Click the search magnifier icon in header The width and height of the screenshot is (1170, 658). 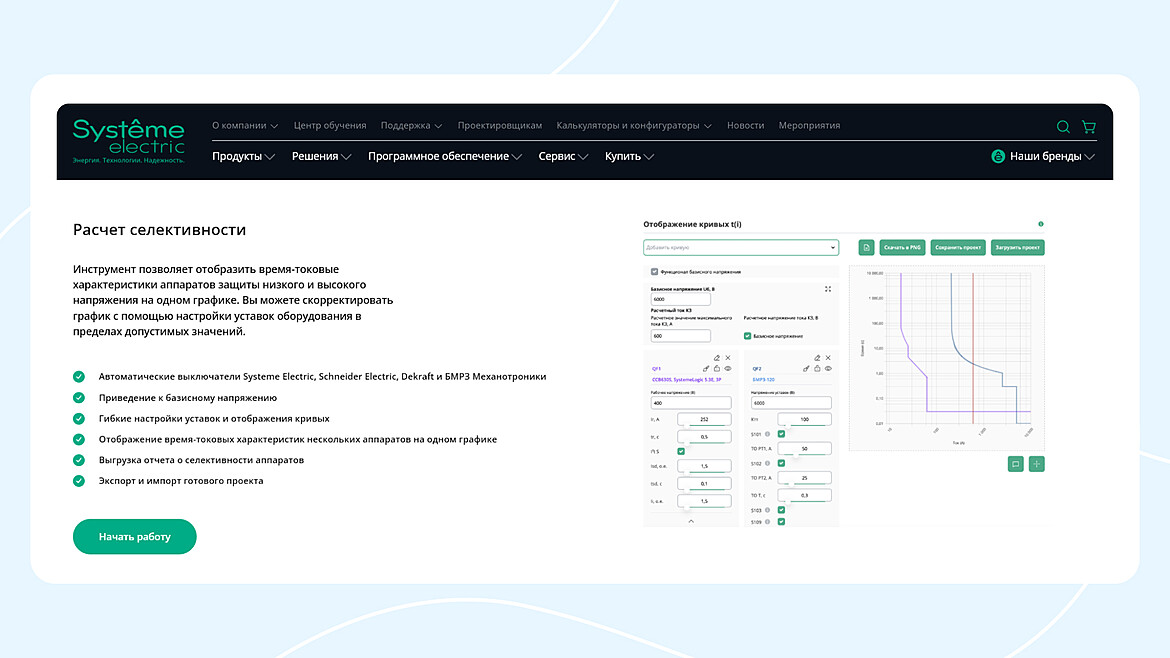[x=1063, y=127]
